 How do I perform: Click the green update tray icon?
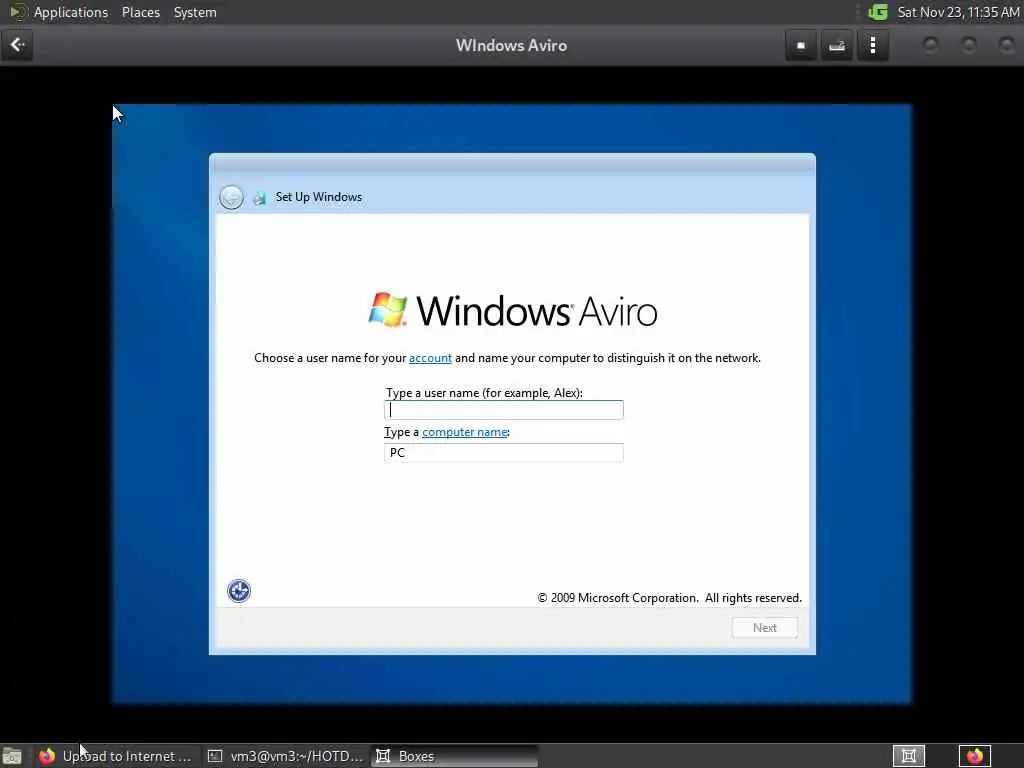tap(878, 12)
